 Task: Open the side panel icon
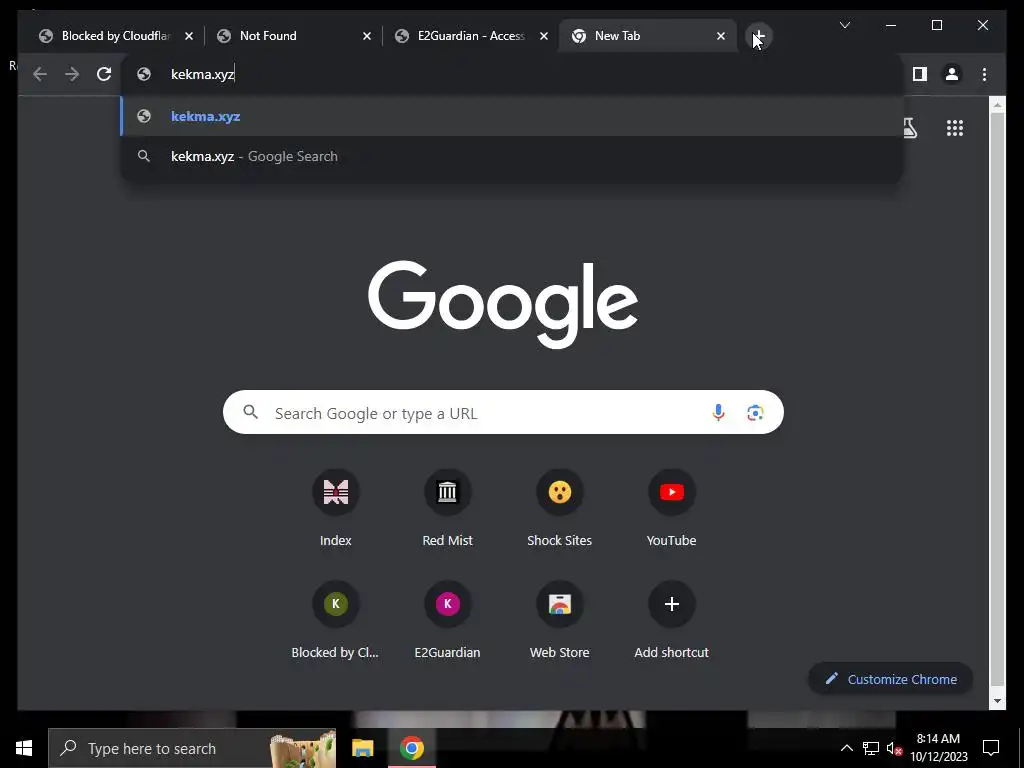coord(920,74)
